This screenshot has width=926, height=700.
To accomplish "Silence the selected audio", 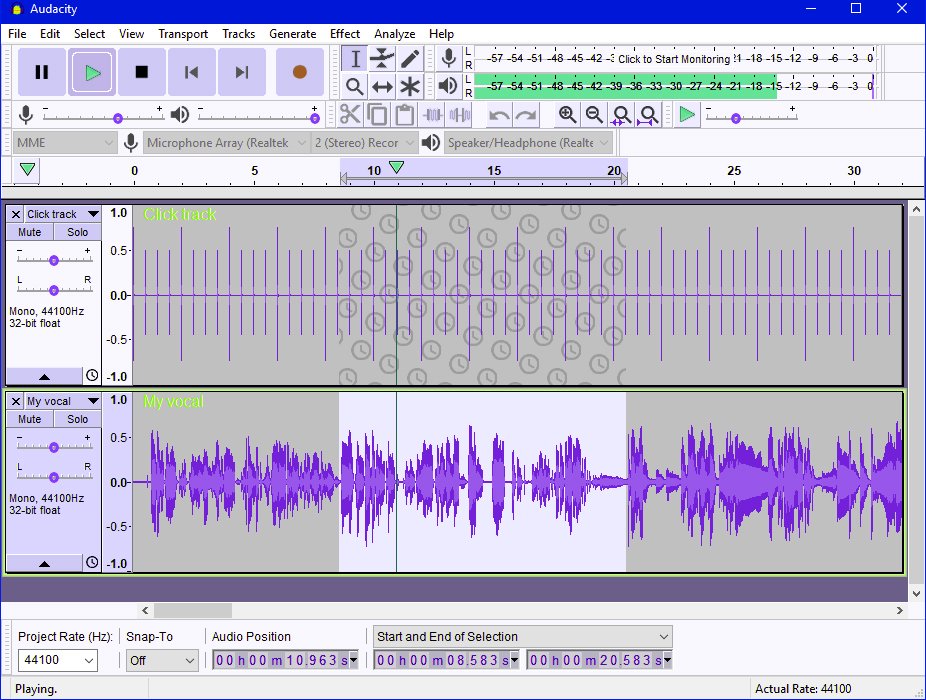I will (459, 115).
